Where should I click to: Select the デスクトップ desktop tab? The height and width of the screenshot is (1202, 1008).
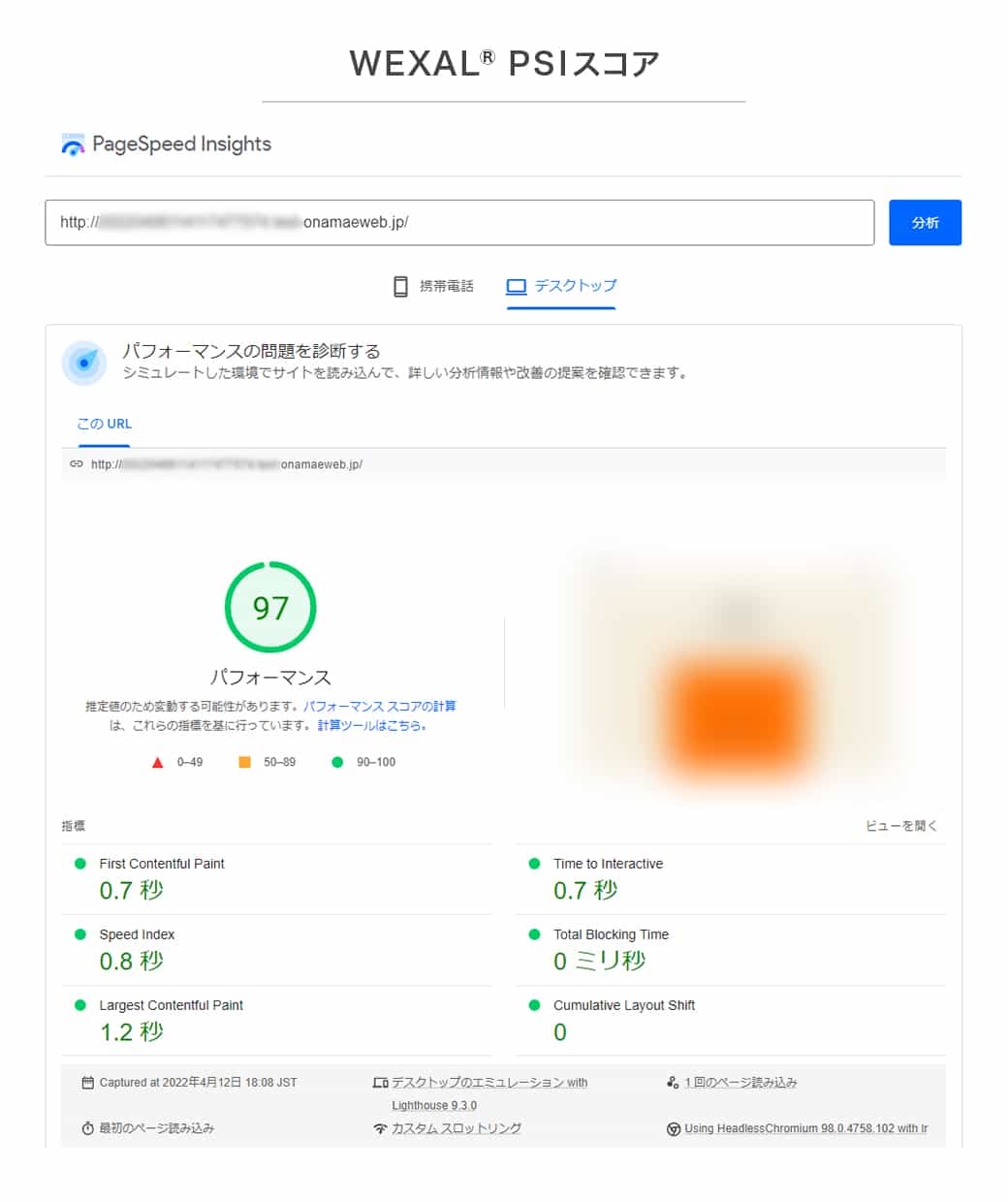pos(561,286)
